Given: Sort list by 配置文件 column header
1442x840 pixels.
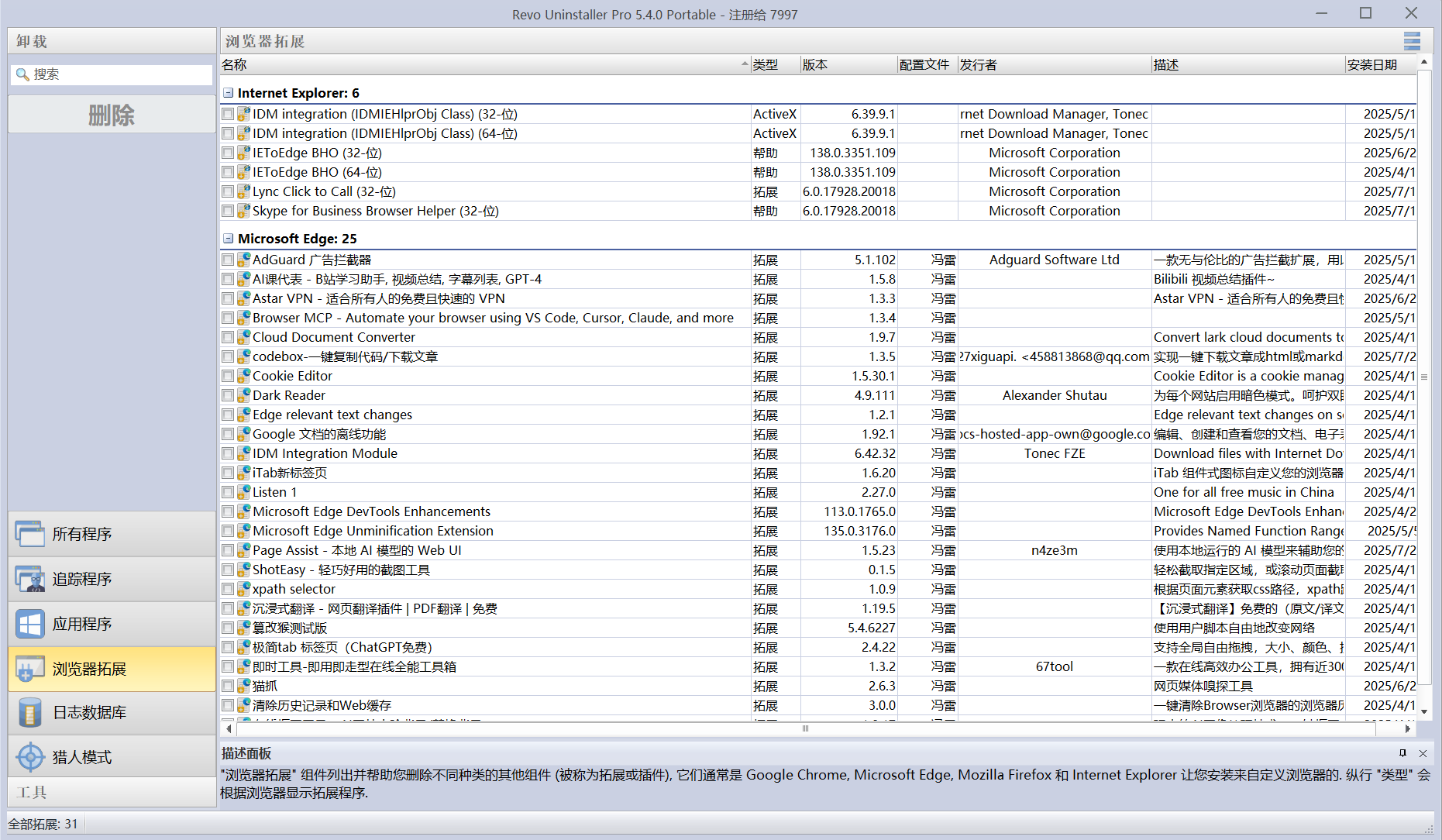Looking at the screenshot, I should pyautogui.click(x=927, y=64).
